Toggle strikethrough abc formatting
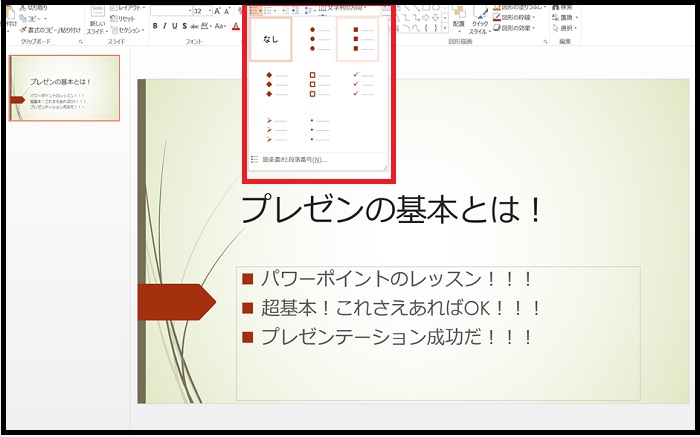This screenshot has width=700, height=437. pyautogui.click(x=194, y=26)
